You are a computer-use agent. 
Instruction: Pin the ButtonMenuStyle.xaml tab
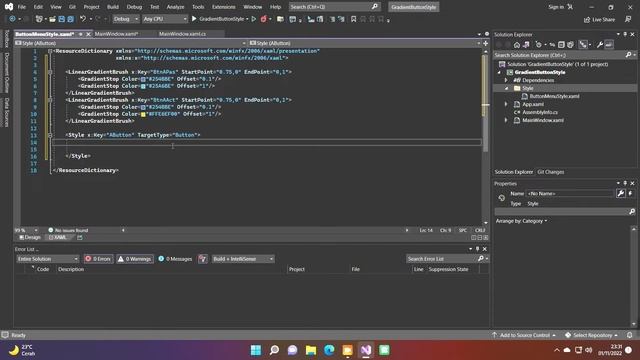[81, 34]
